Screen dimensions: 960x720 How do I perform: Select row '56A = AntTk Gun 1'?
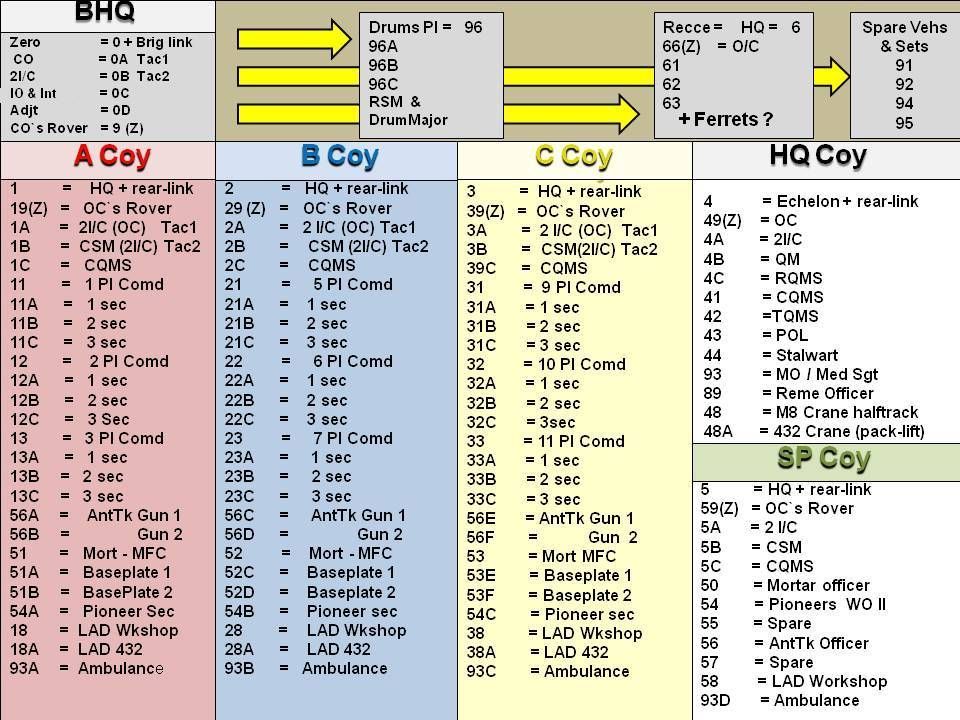(96, 516)
